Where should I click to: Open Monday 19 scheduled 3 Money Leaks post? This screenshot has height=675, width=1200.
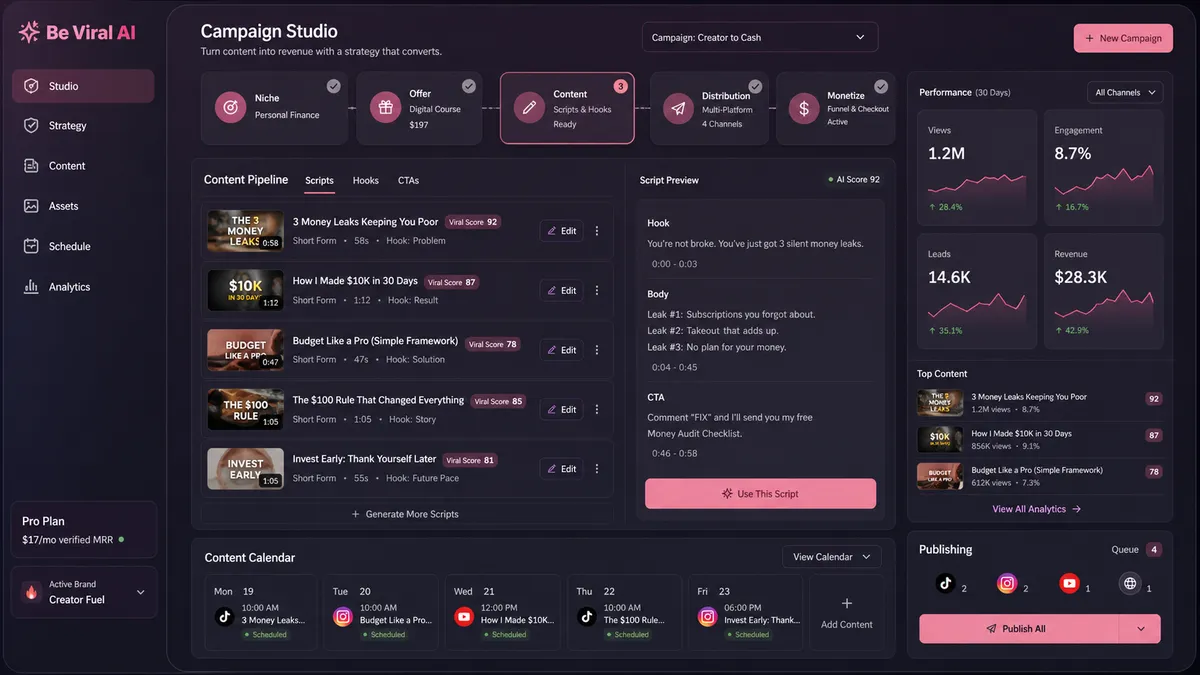coord(261,613)
